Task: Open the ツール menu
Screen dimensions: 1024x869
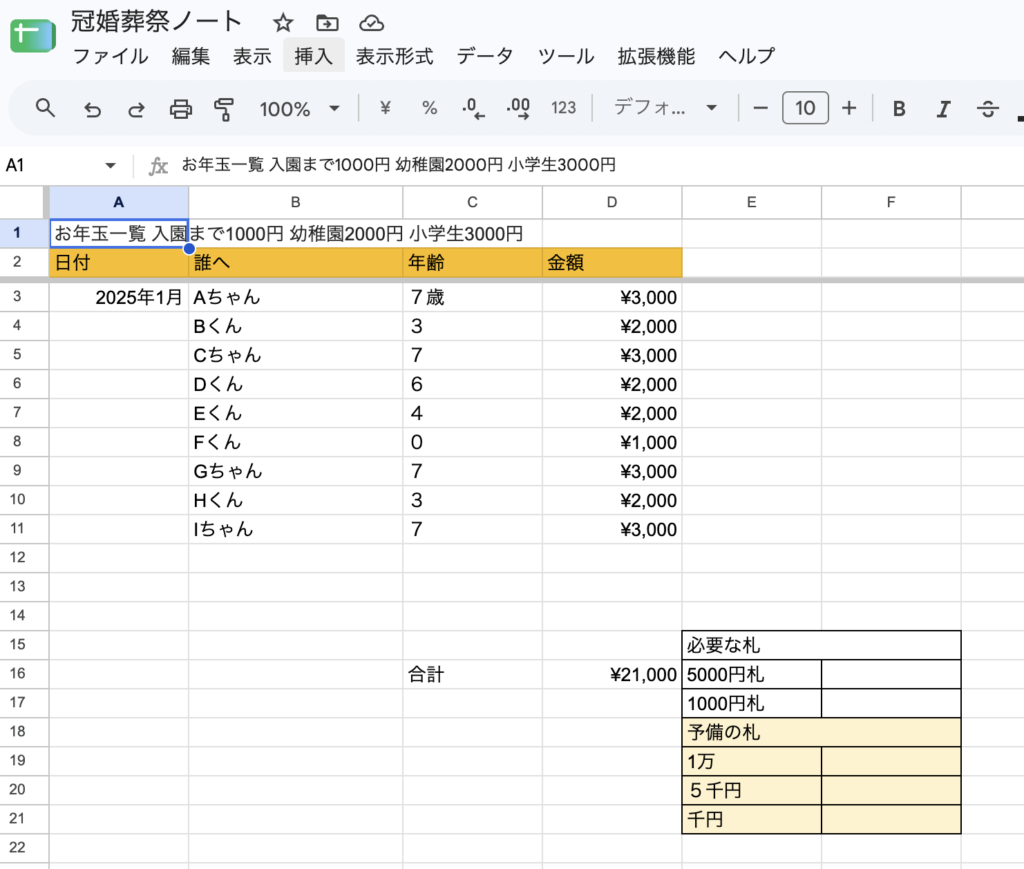Action: 566,56
